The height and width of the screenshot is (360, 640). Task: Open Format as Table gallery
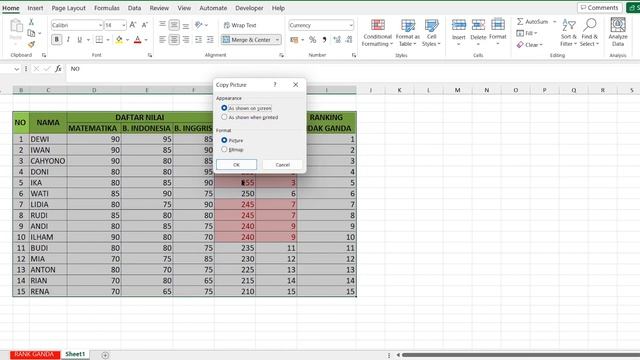click(x=407, y=33)
